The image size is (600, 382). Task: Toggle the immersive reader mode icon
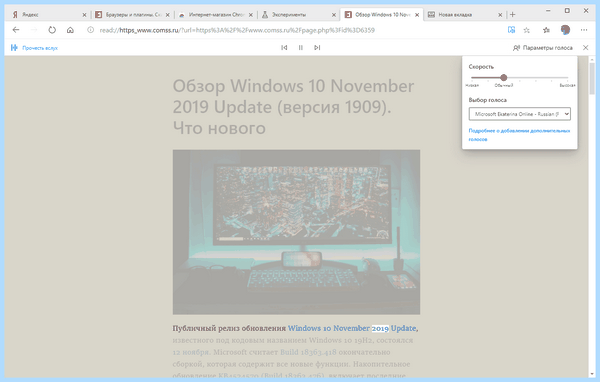click(x=511, y=30)
